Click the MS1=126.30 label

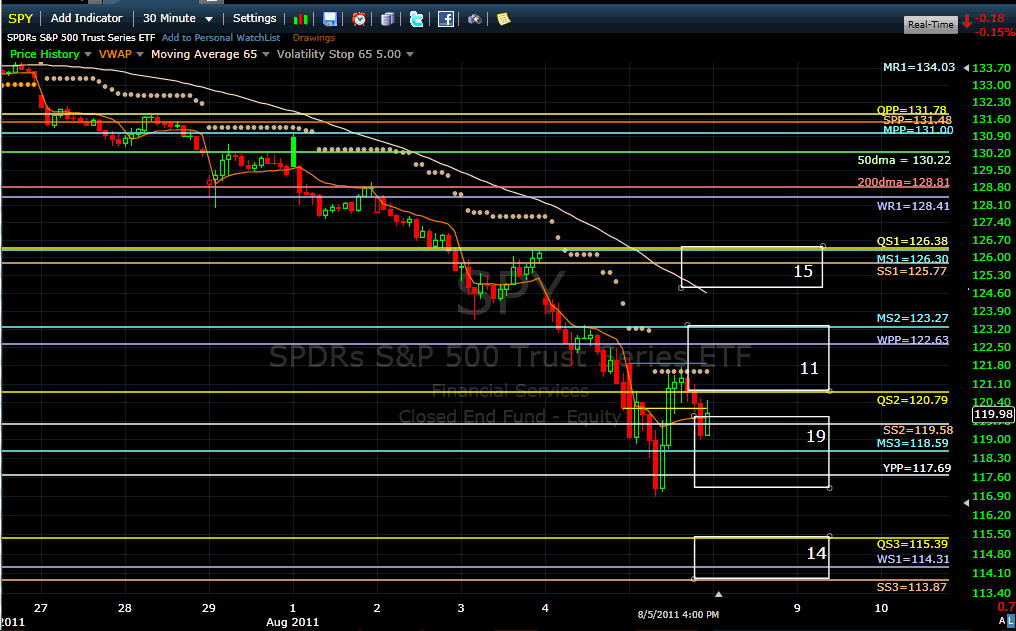[912, 258]
